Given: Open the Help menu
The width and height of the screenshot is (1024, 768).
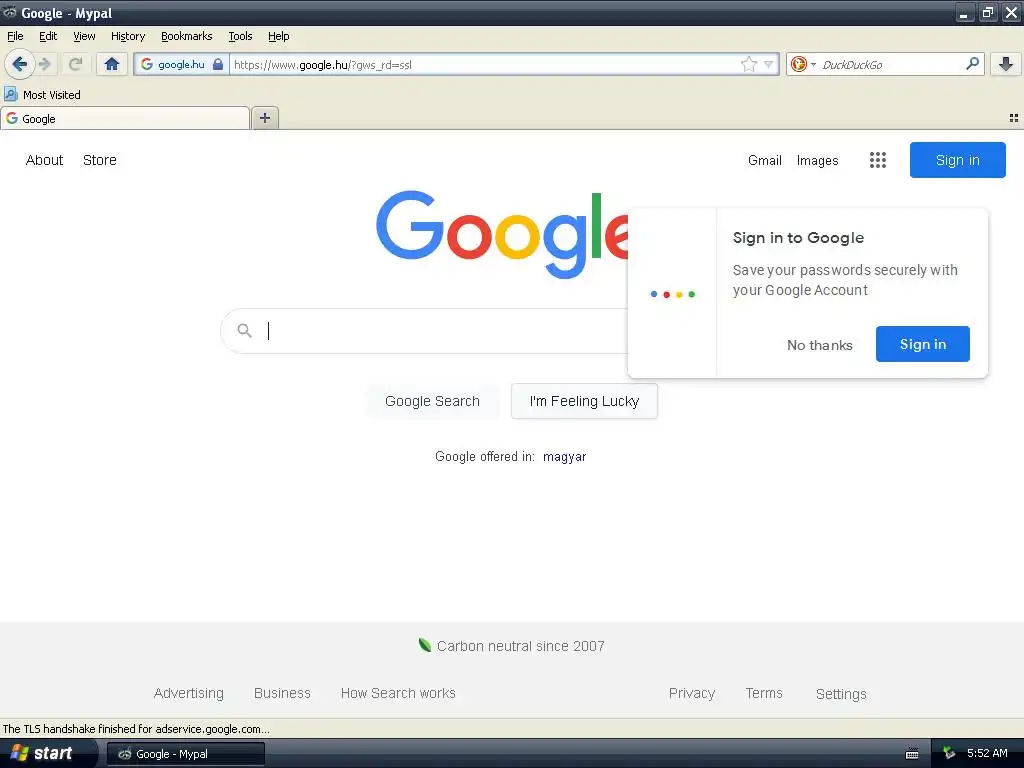Looking at the screenshot, I should click(279, 36).
